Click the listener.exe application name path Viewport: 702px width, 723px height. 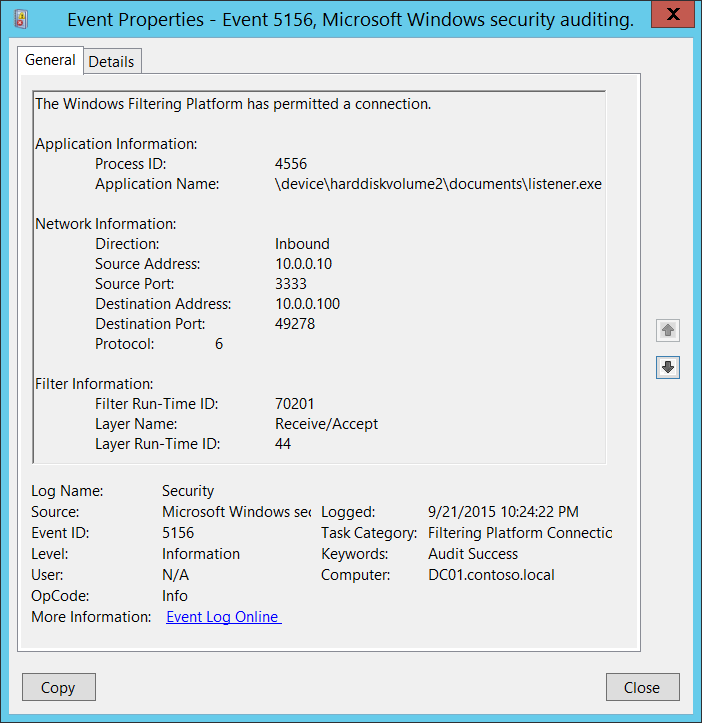[438, 184]
